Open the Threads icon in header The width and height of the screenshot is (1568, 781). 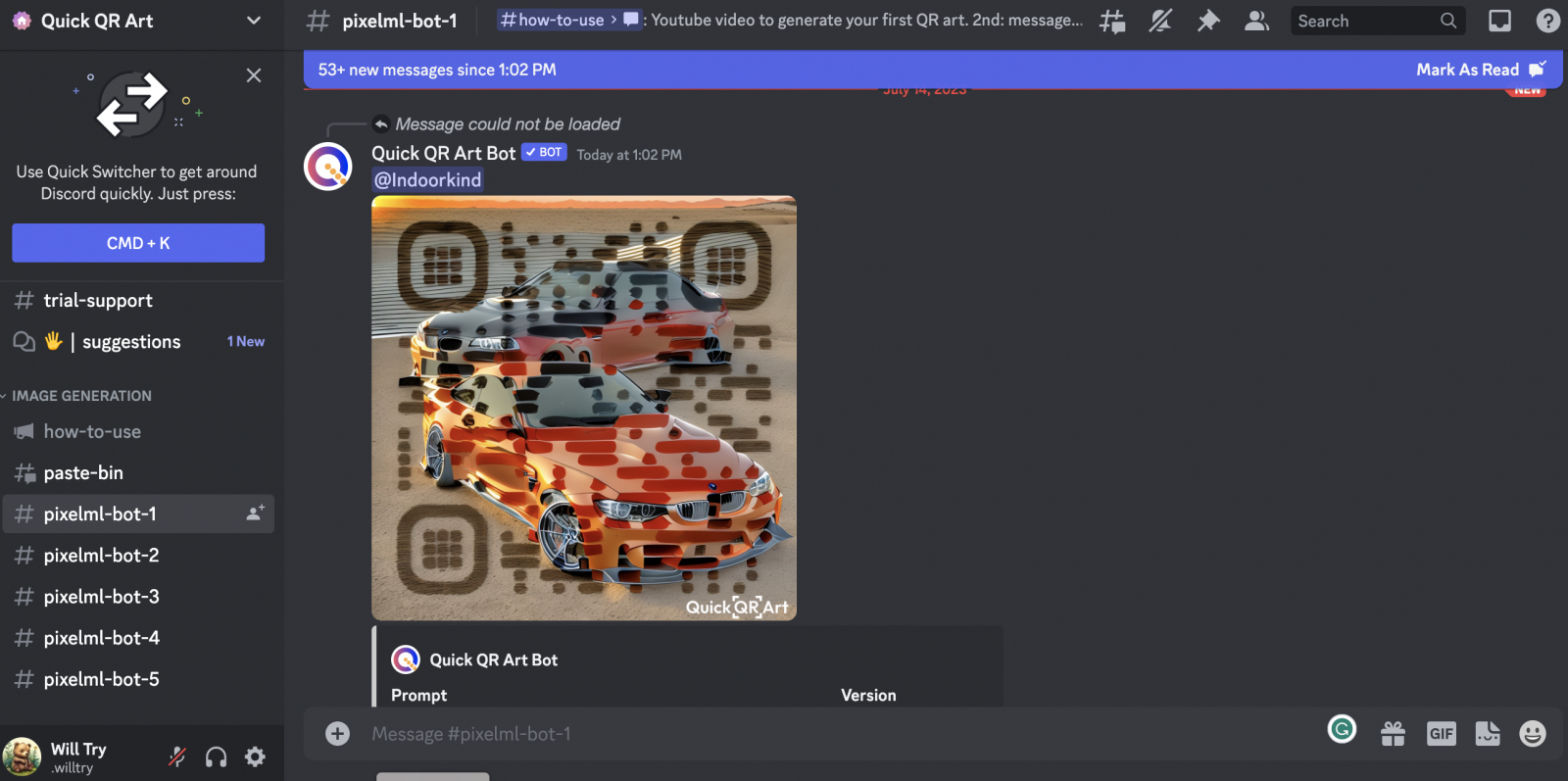1112,21
